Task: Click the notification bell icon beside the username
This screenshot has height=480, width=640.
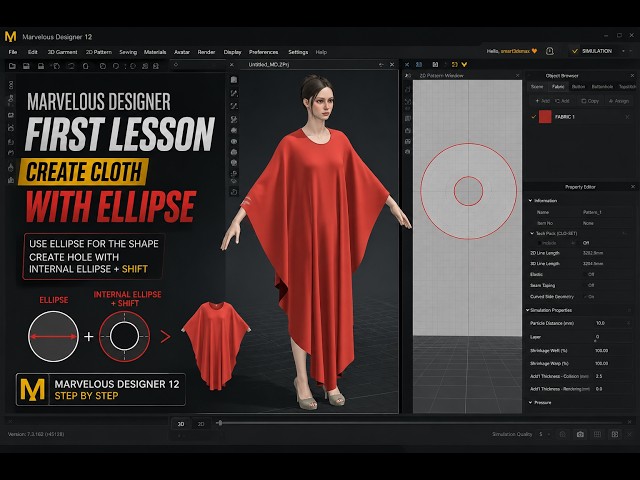Action: coord(550,51)
